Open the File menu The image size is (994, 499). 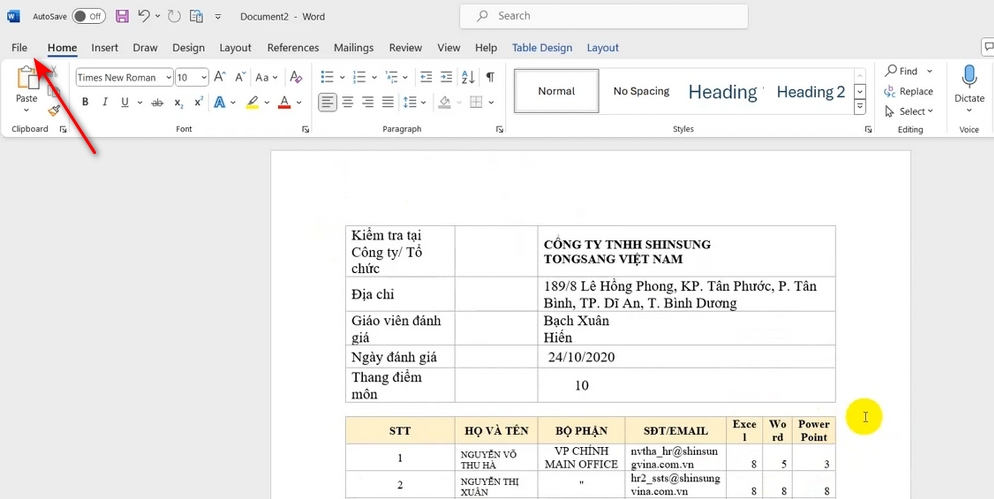[x=20, y=47]
